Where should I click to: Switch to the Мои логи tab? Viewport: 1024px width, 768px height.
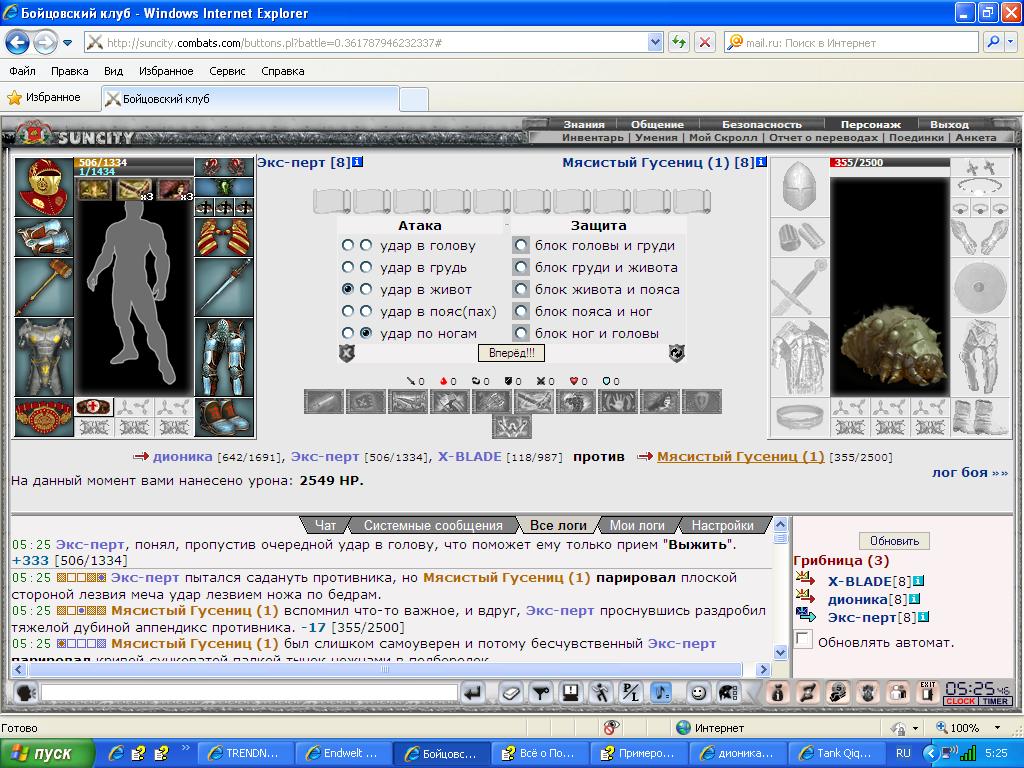637,525
